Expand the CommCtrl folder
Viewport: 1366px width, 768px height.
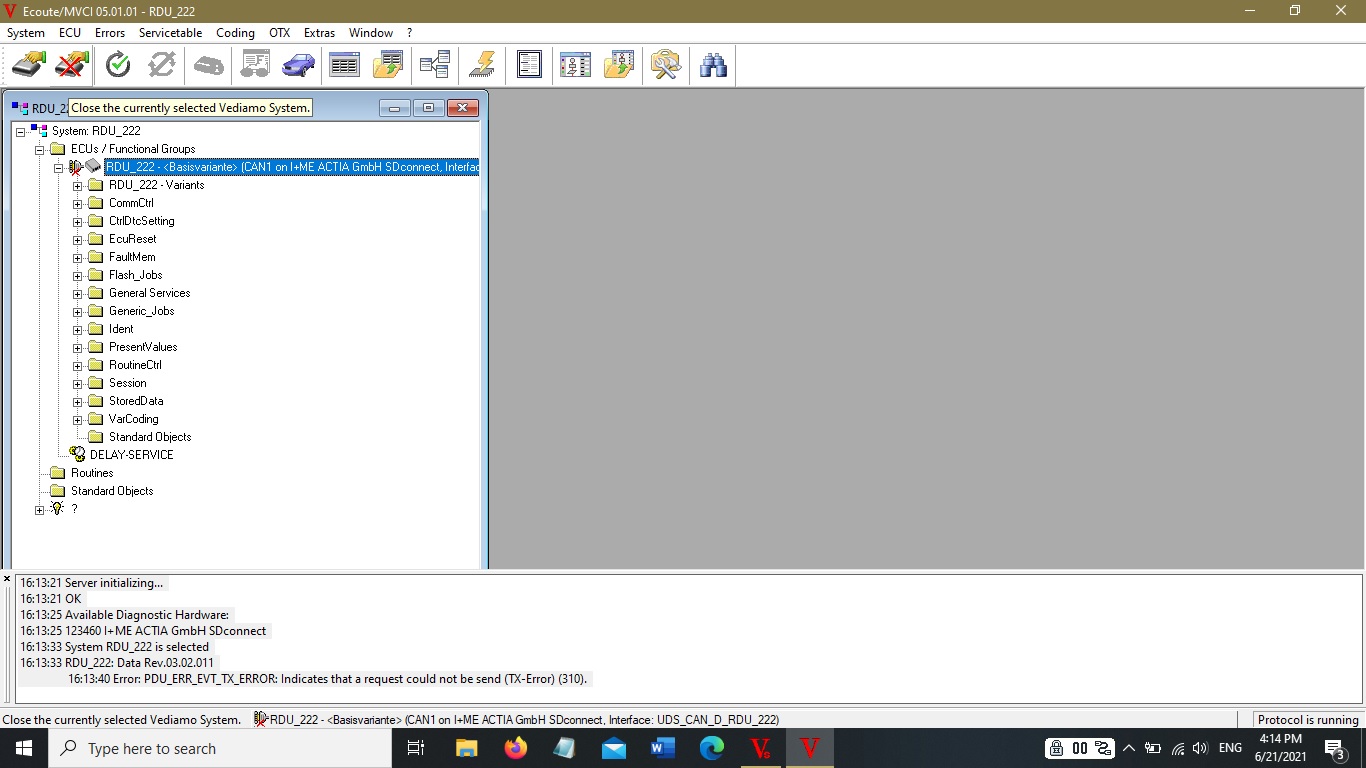tap(78, 203)
